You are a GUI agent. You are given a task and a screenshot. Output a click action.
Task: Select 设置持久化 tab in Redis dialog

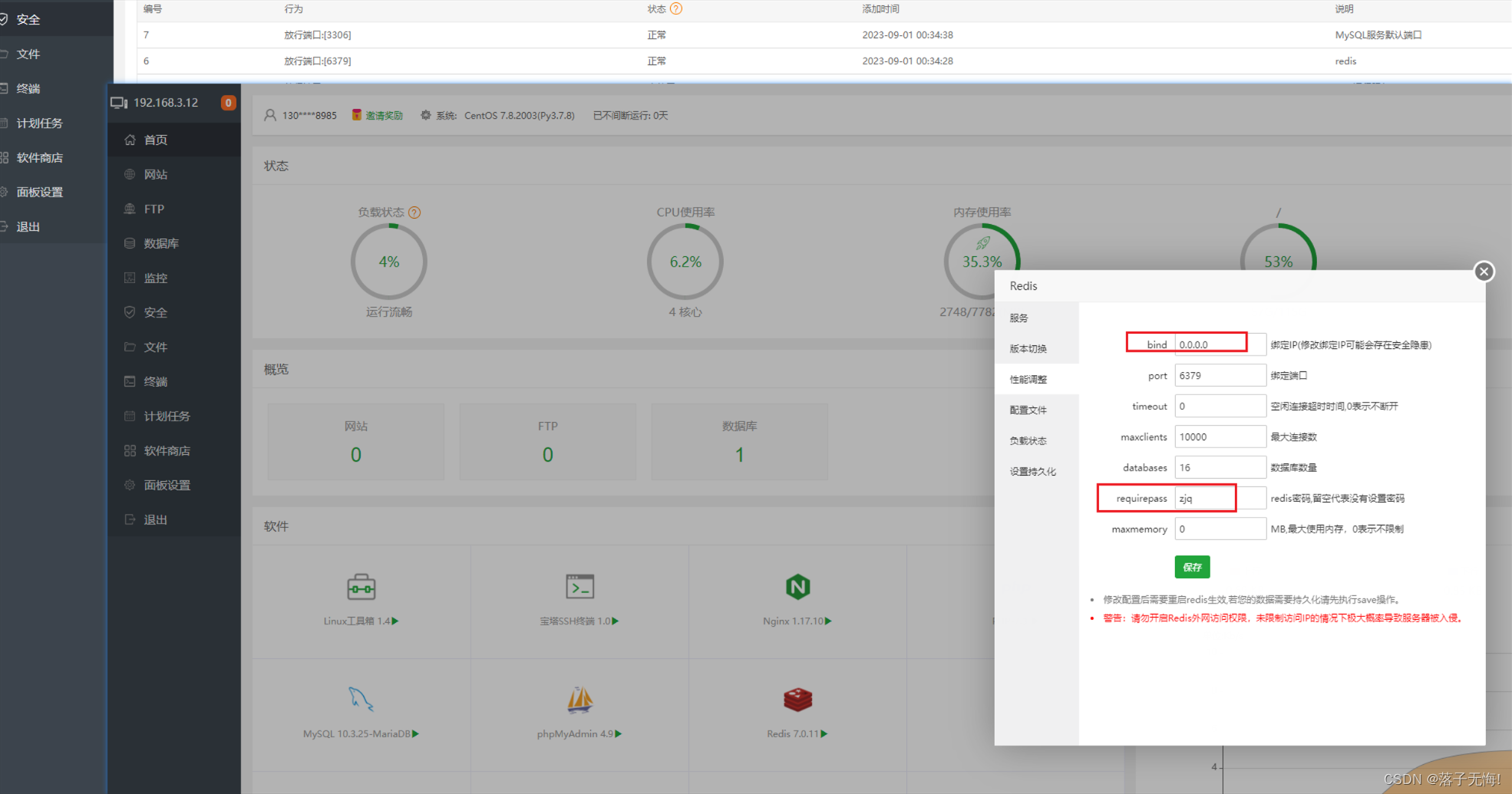coord(1037,471)
